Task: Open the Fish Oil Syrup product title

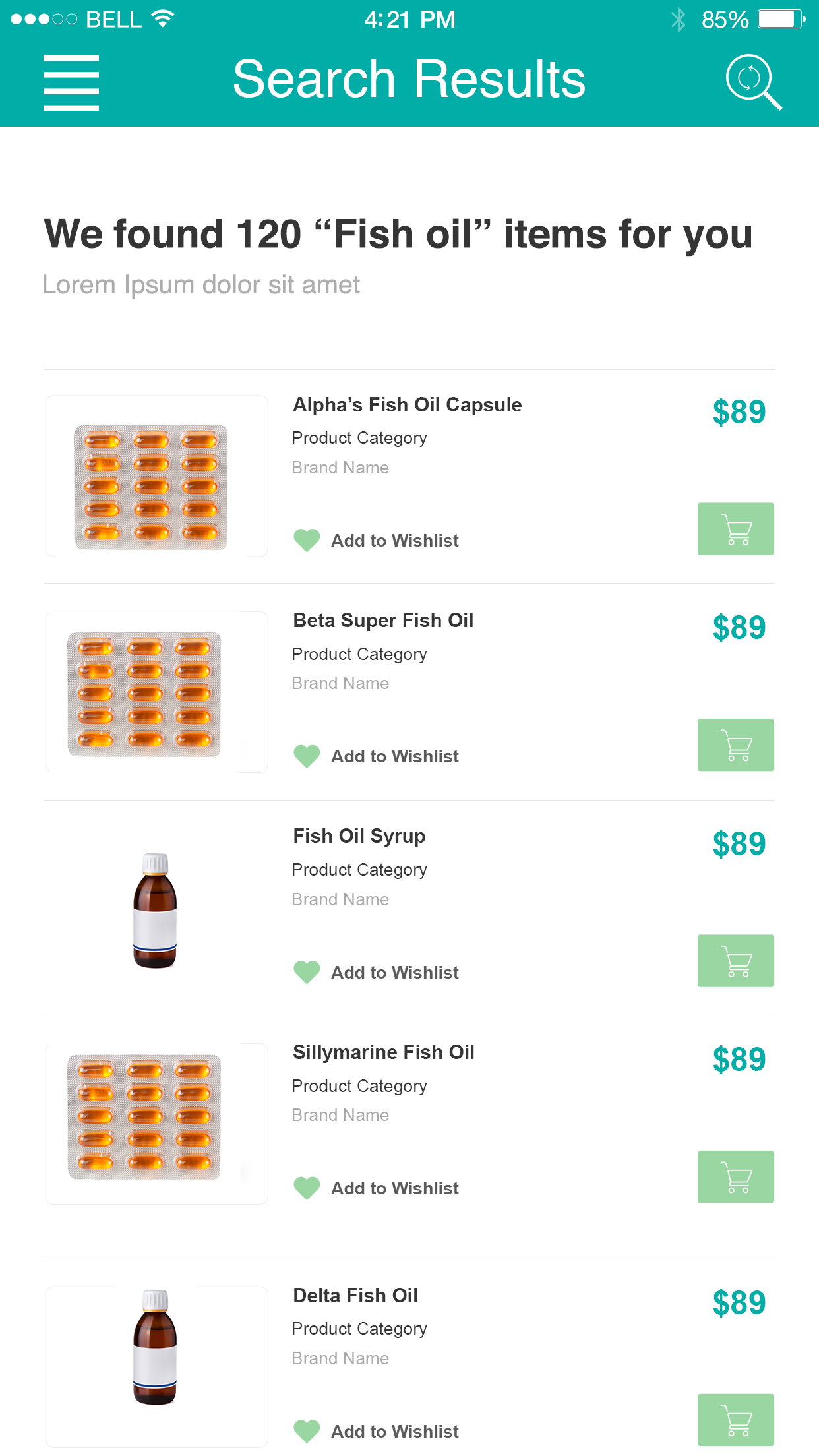Action: pyautogui.click(x=359, y=836)
